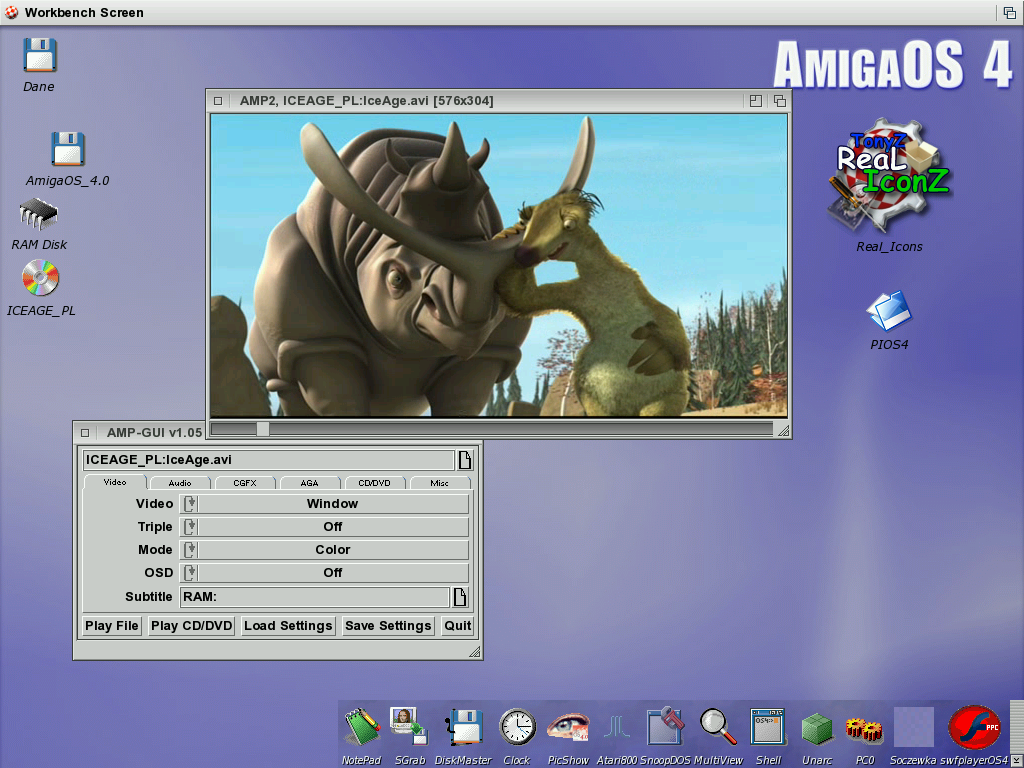Image resolution: width=1024 pixels, height=768 pixels.
Task: Launch SnoopDOS from the dock
Action: (x=665, y=726)
